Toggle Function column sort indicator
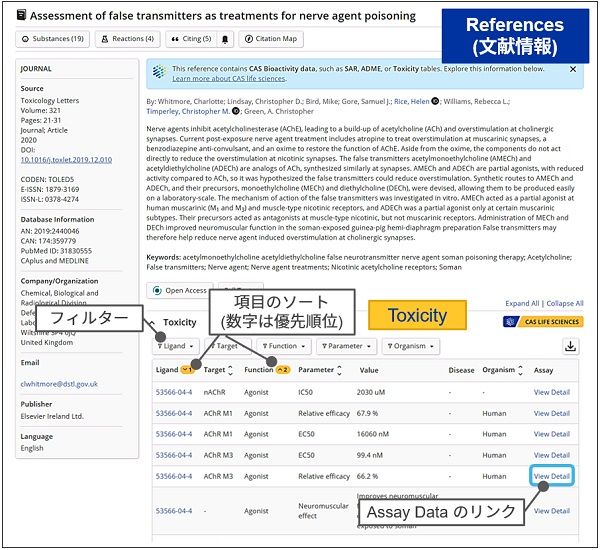 click(x=283, y=370)
